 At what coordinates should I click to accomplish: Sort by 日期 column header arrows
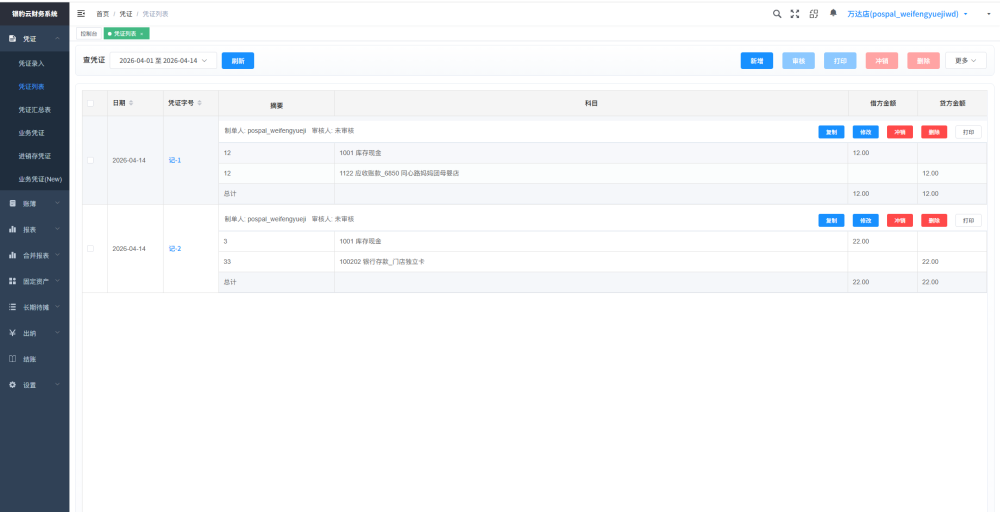tap(131, 103)
